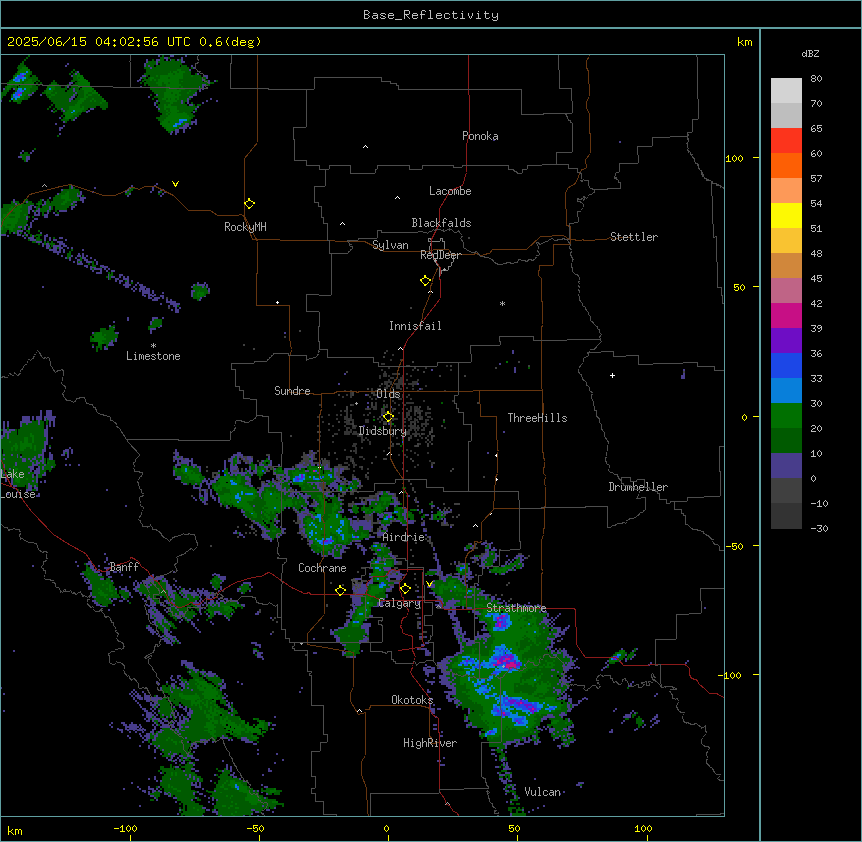Click the purple 36-39 dBZ legend swatch
Image resolution: width=862 pixels, height=842 pixels.
coord(786,341)
